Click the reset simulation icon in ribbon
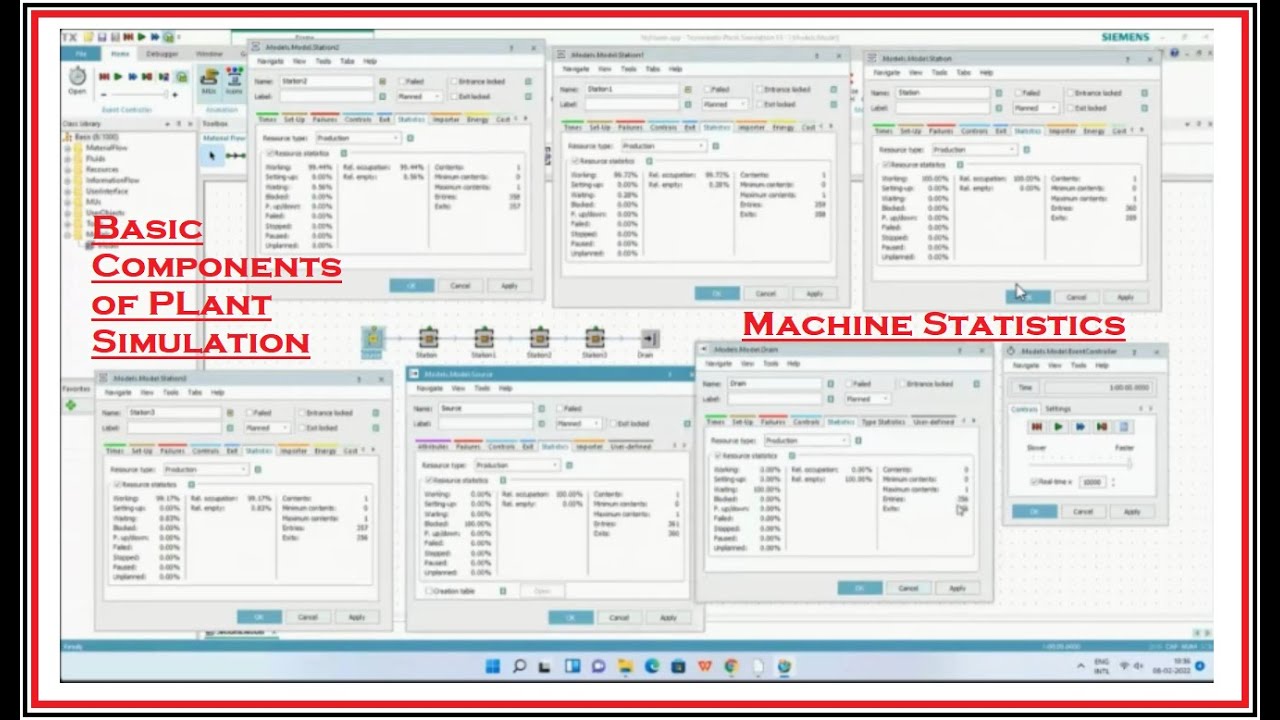Image resolution: width=1280 pixels, height=720 pixels. pyautogui.click(x=103, y=76)
